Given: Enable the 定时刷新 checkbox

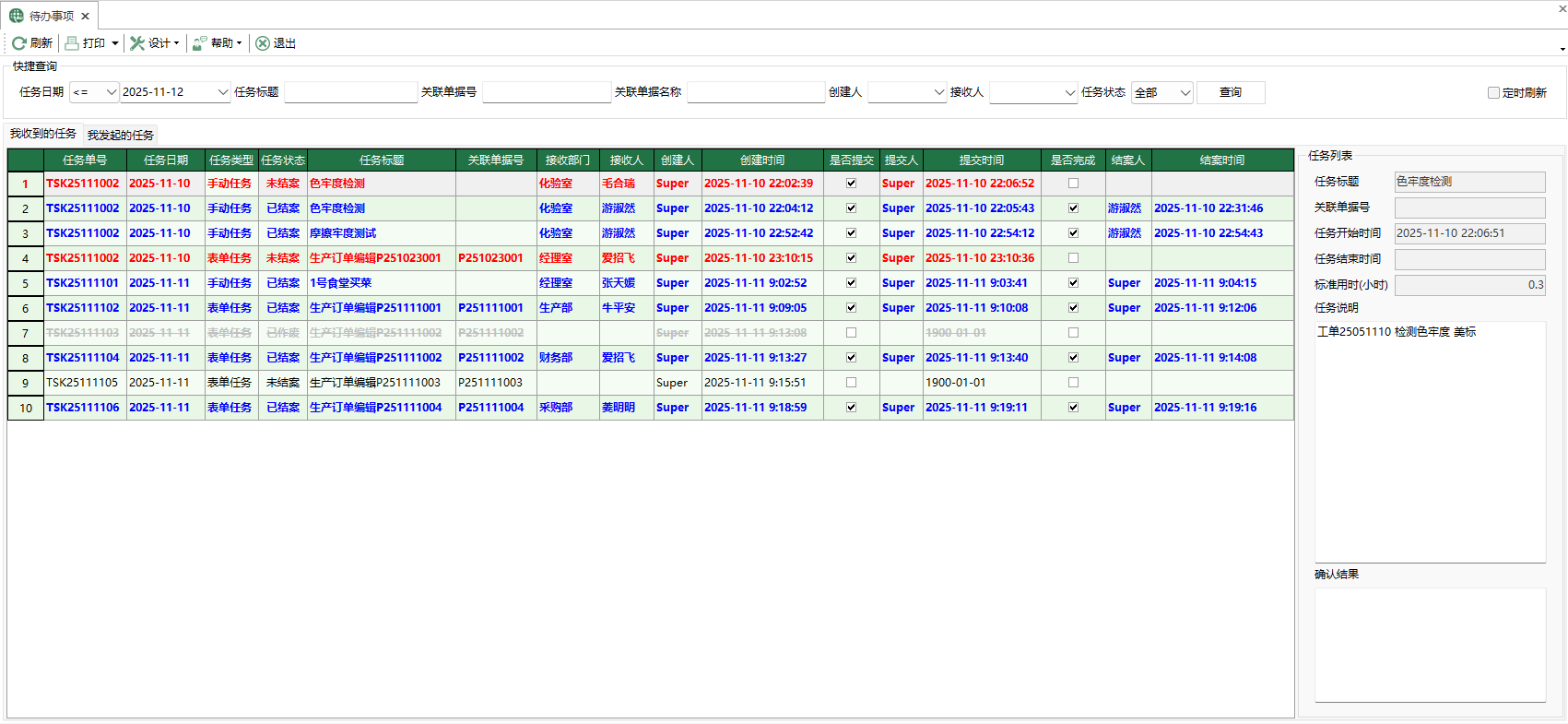Looking at the screenshot, I should click(x=1493, y=93).
